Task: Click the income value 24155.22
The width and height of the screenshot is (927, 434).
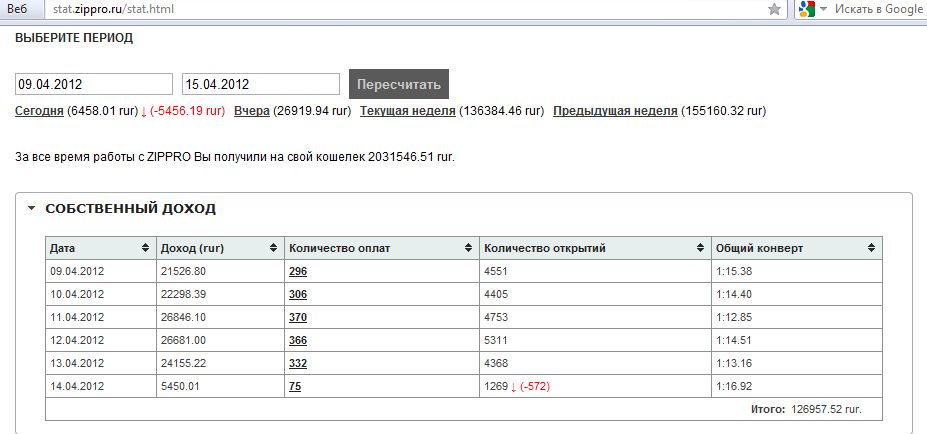Action: coord(183,364)
